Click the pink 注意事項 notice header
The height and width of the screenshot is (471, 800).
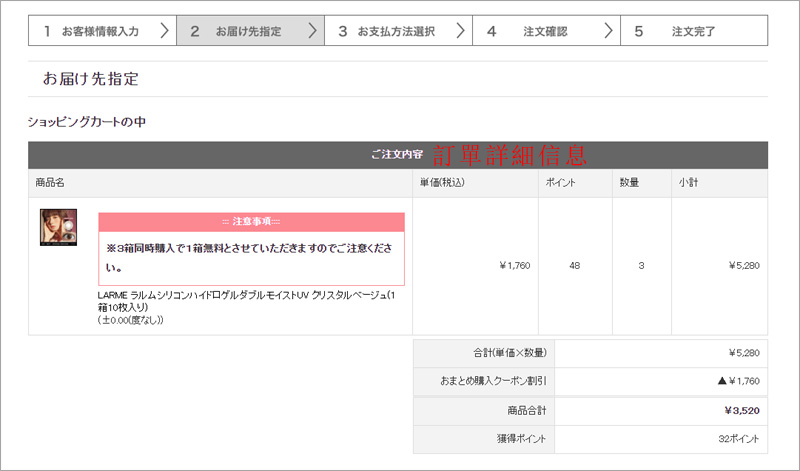pyautogui.click(x=251, y=221)
